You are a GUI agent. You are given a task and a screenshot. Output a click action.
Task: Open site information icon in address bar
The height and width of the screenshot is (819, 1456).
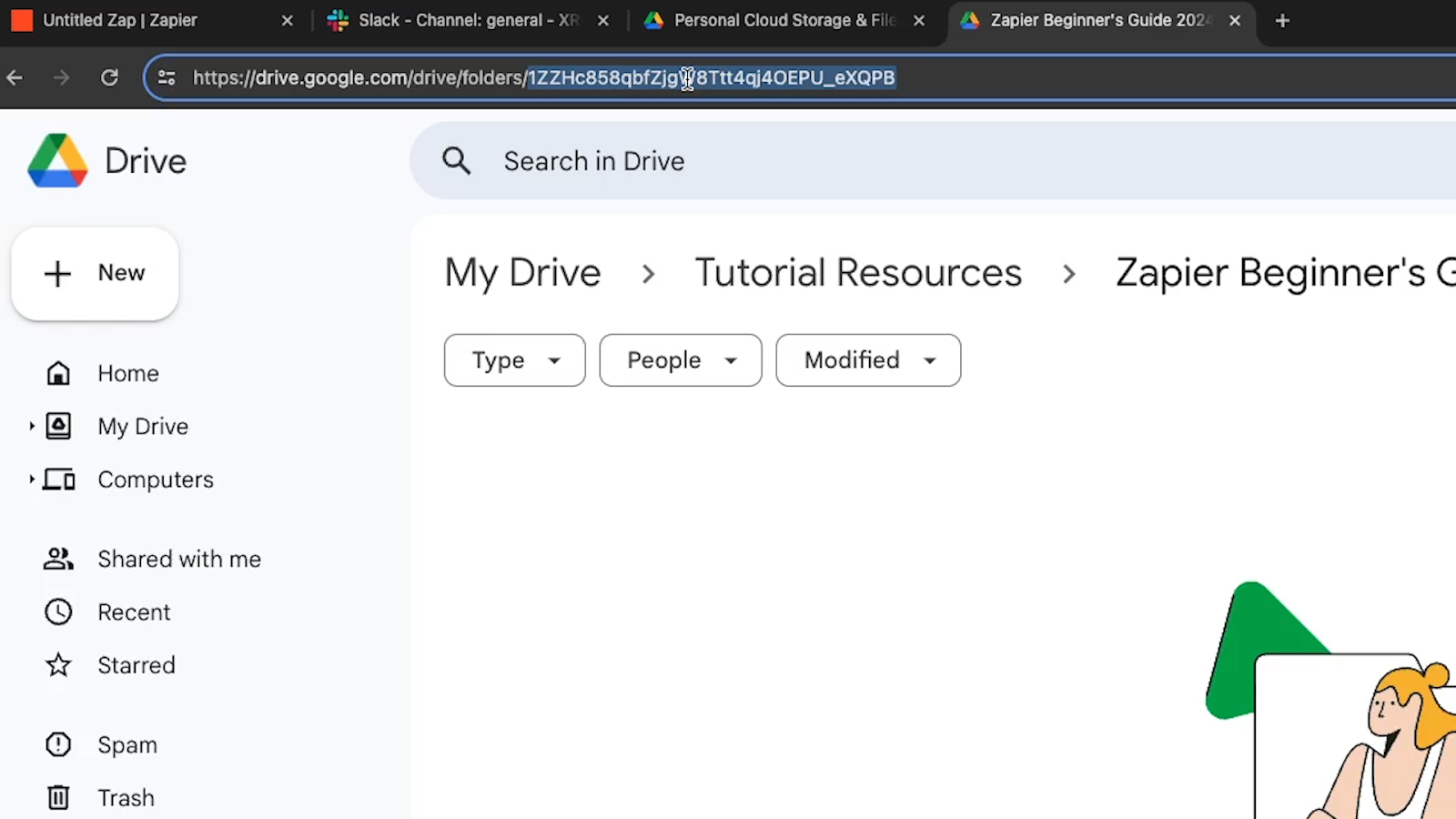[167, 77]
